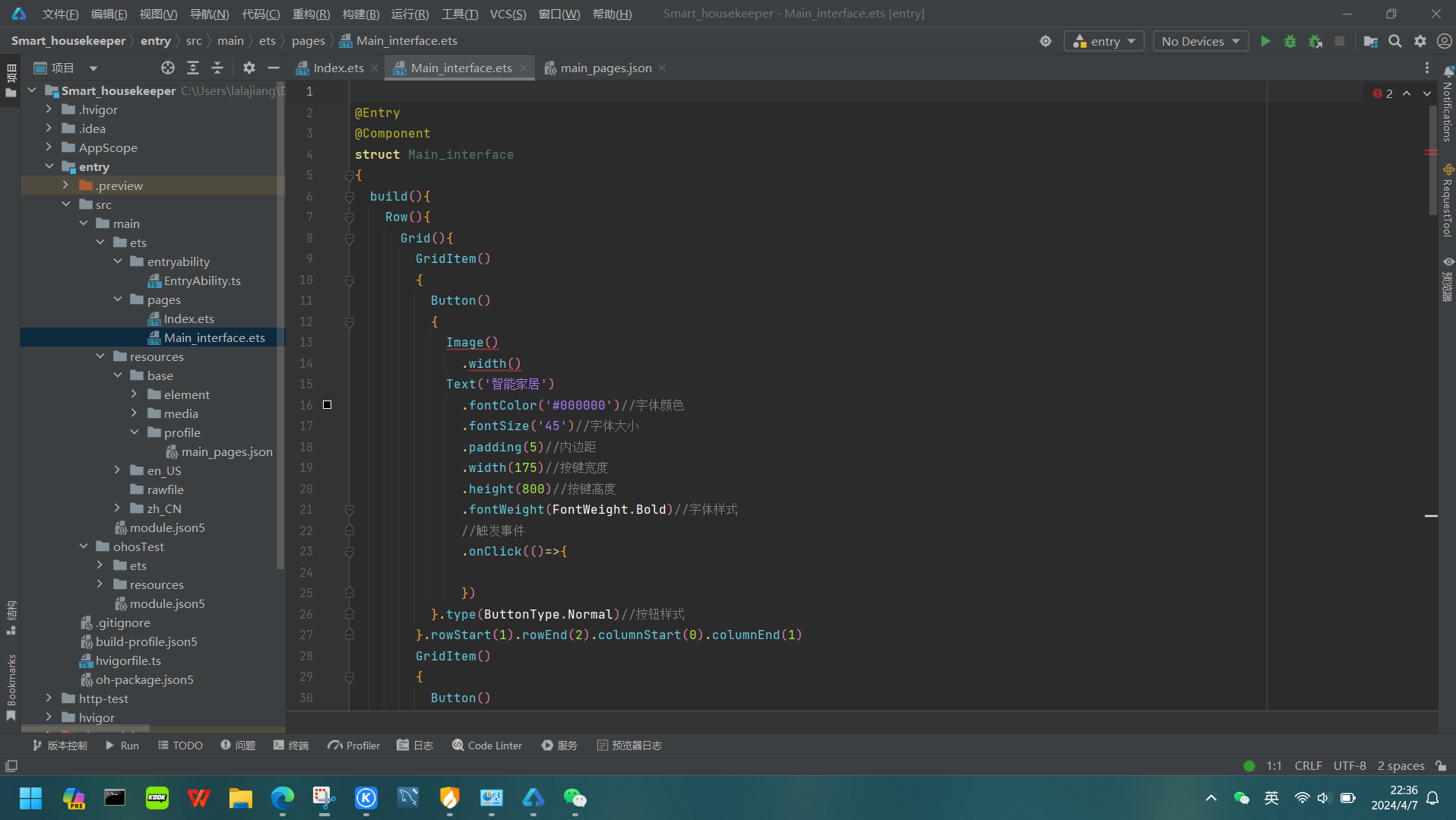Click the UTF-8 encoding indicator
The width and height of the screenshot is (1456, 820).
click(1350, 766)
